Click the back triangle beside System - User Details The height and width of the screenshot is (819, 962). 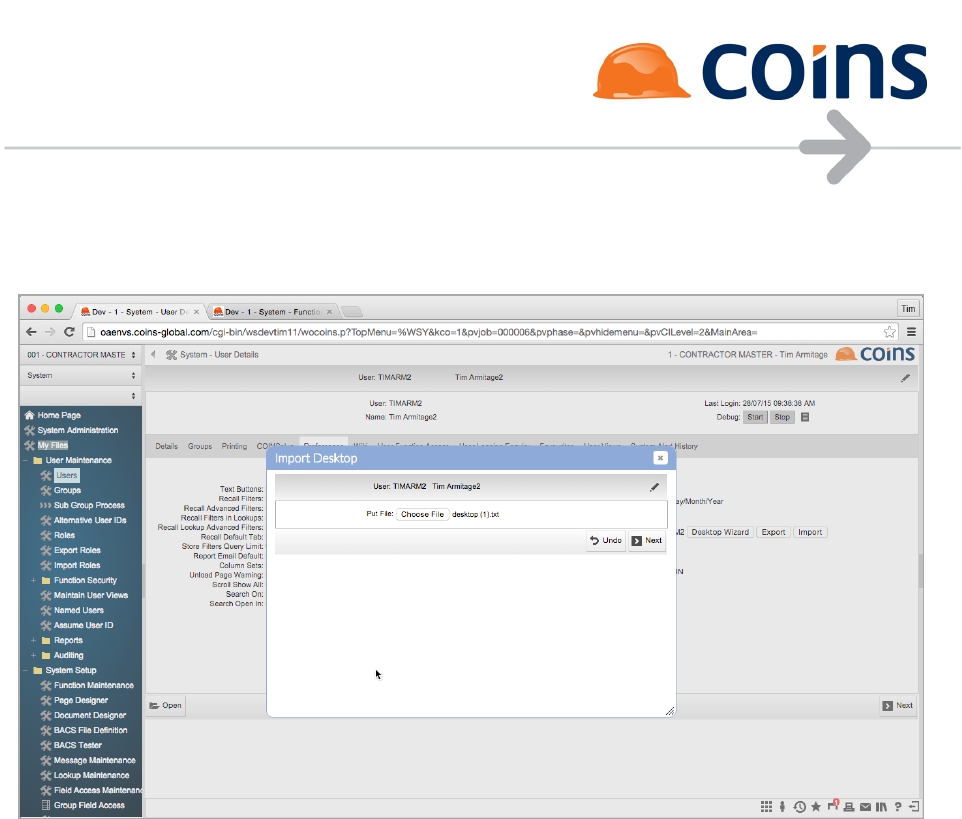pos(153,355)
